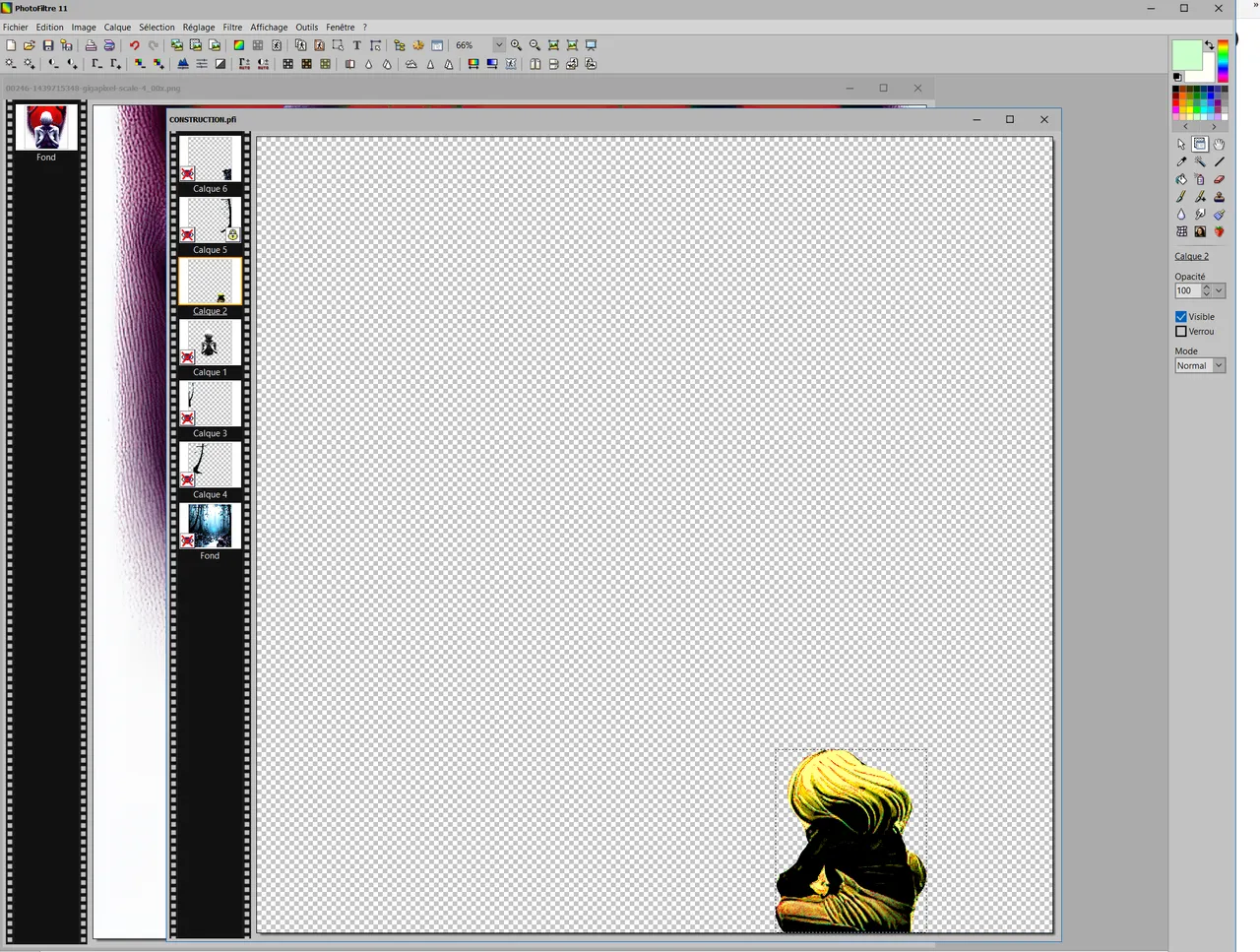Select the Pipette (eyedropper) tool
The image size is (1260, 952).
click(x=1181, y=161)
